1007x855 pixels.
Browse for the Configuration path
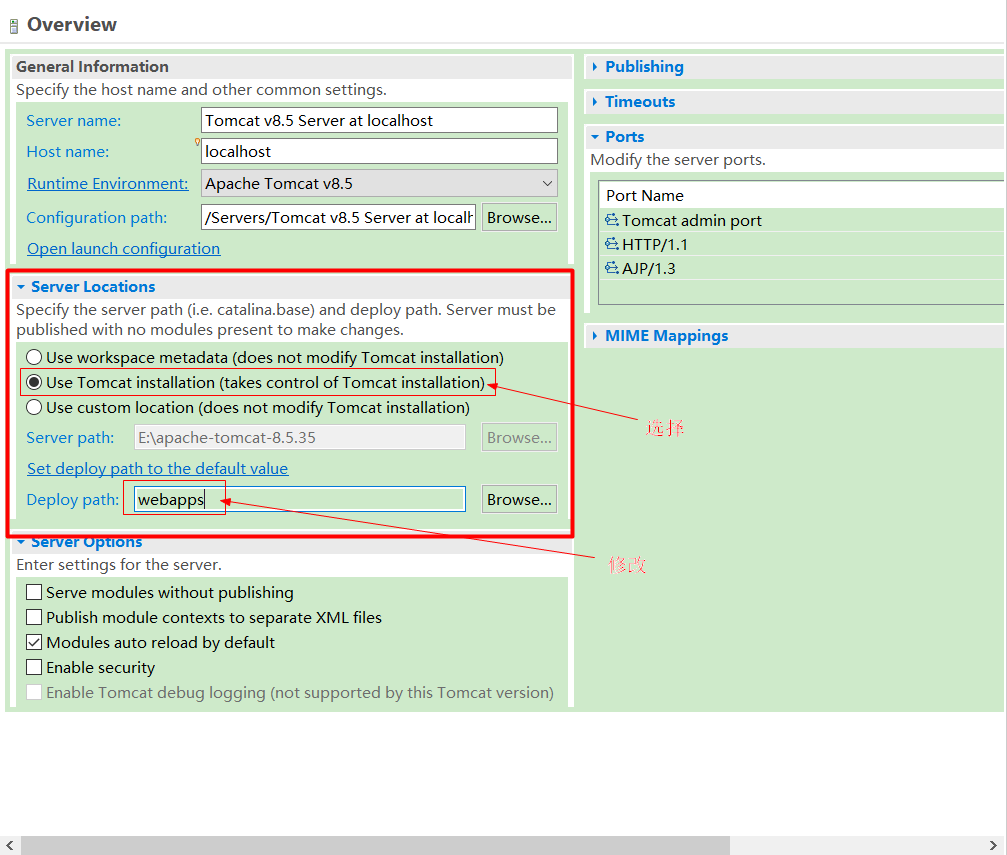click(x=519, y=217)
